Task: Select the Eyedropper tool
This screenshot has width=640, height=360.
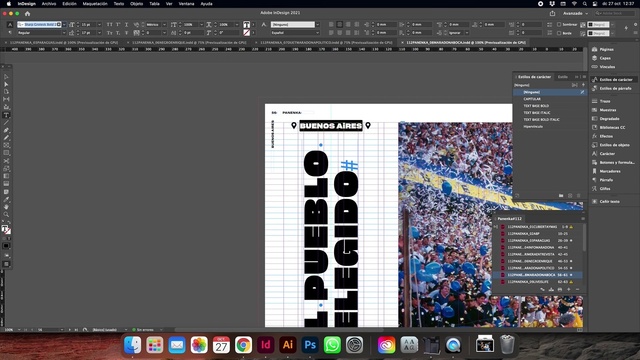Action: click(6, 199)
